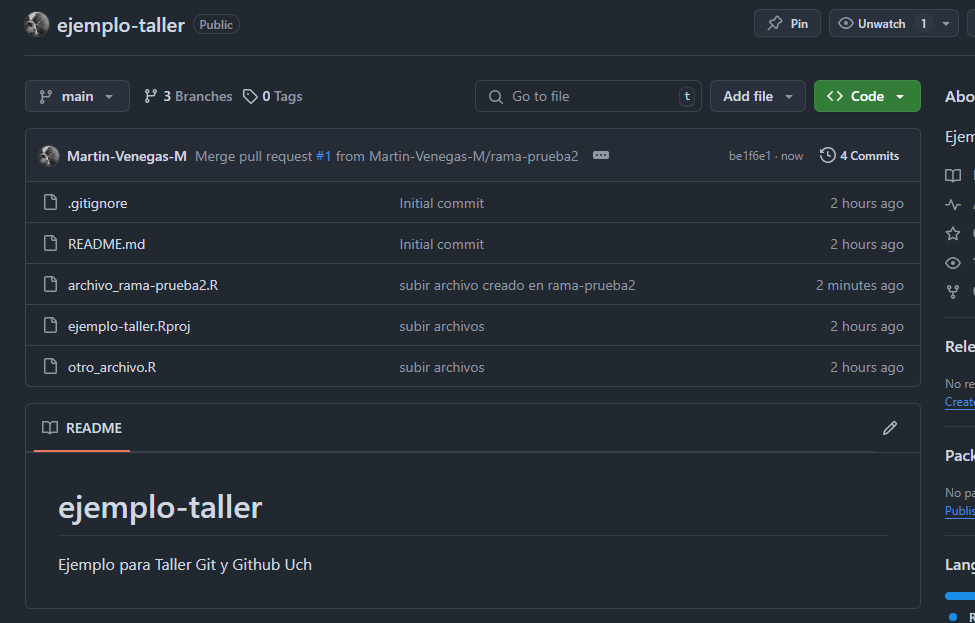975x623 pixels.
Task: Click the fork icon in About sidebar
Action: click(953, 292)
